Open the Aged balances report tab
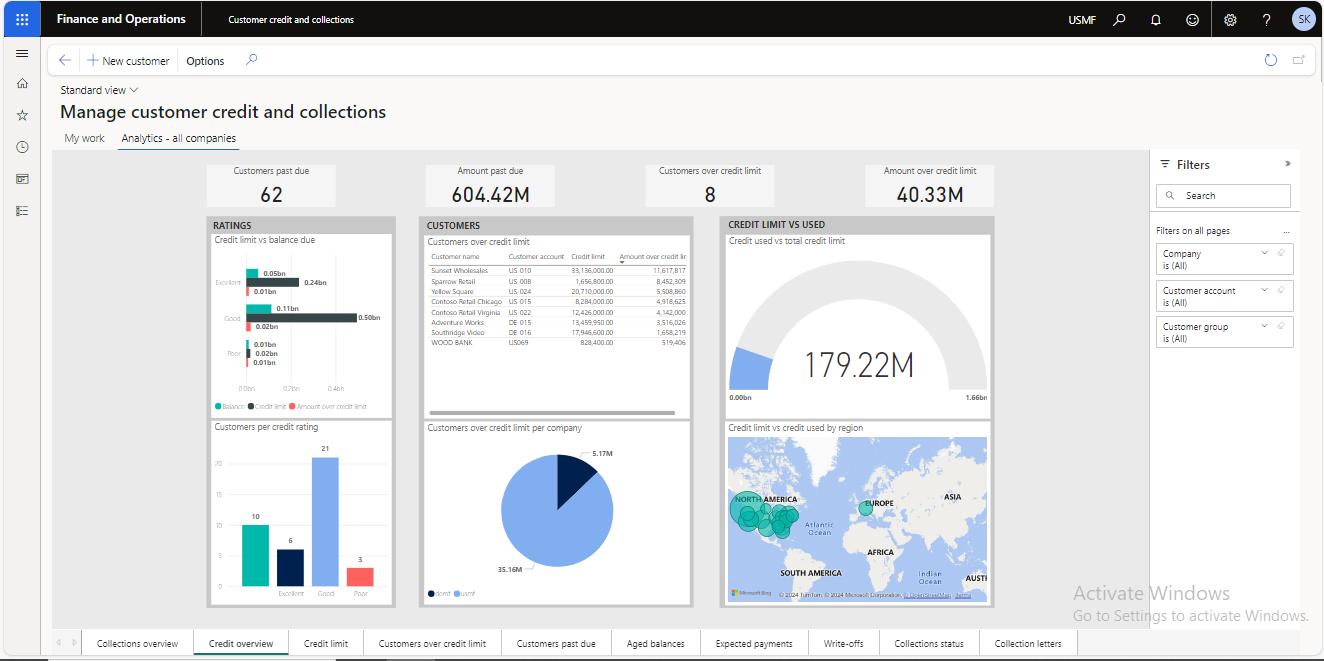This screenshot has width=1324, height=661. click(655, 643)
